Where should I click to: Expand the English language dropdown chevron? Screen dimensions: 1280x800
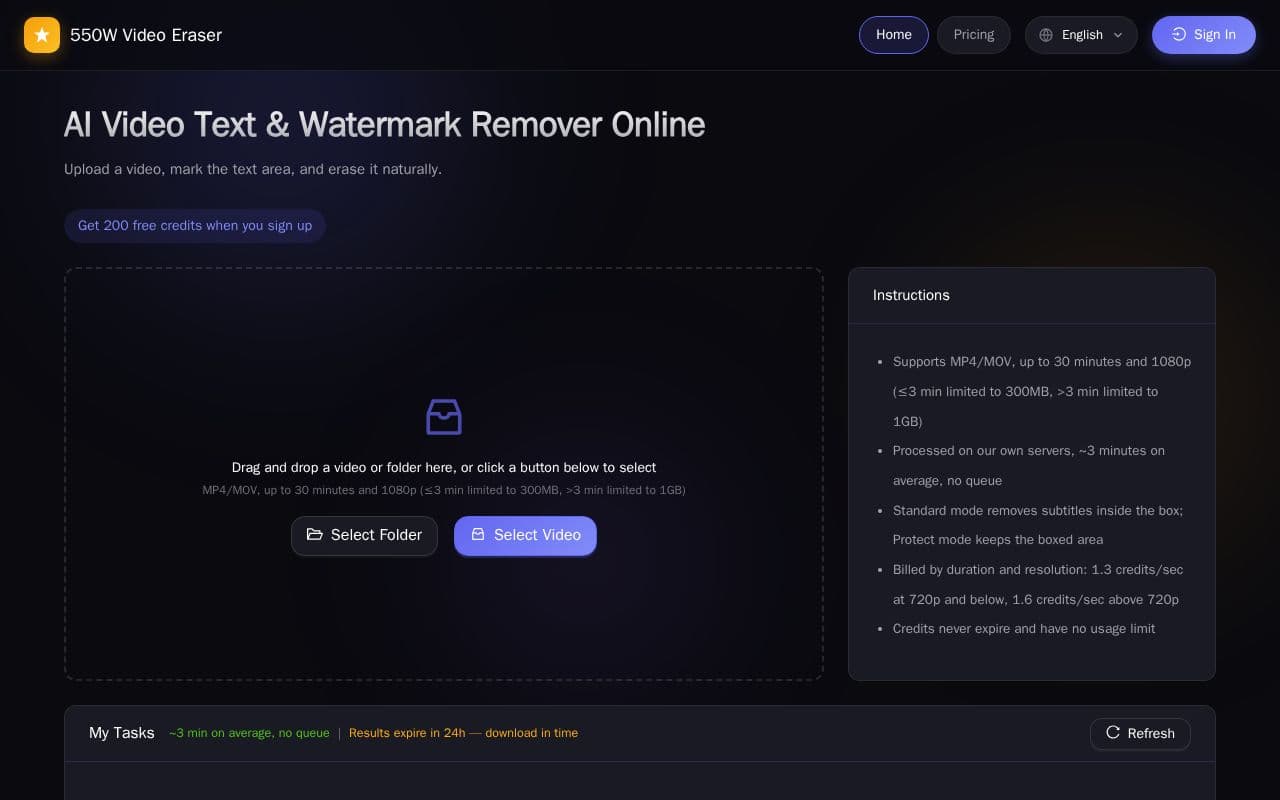(1118, 35)
